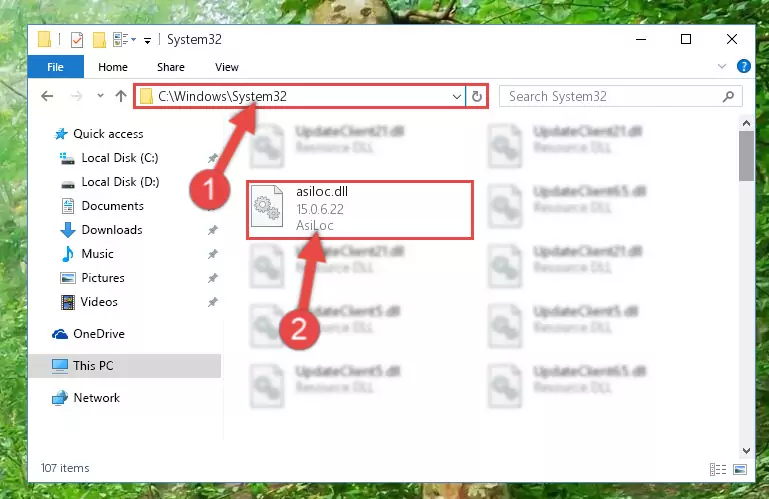Click the Properties quick access toolbar icon
Viewport: 769px width, 499px height.
(x=77, y=39)
